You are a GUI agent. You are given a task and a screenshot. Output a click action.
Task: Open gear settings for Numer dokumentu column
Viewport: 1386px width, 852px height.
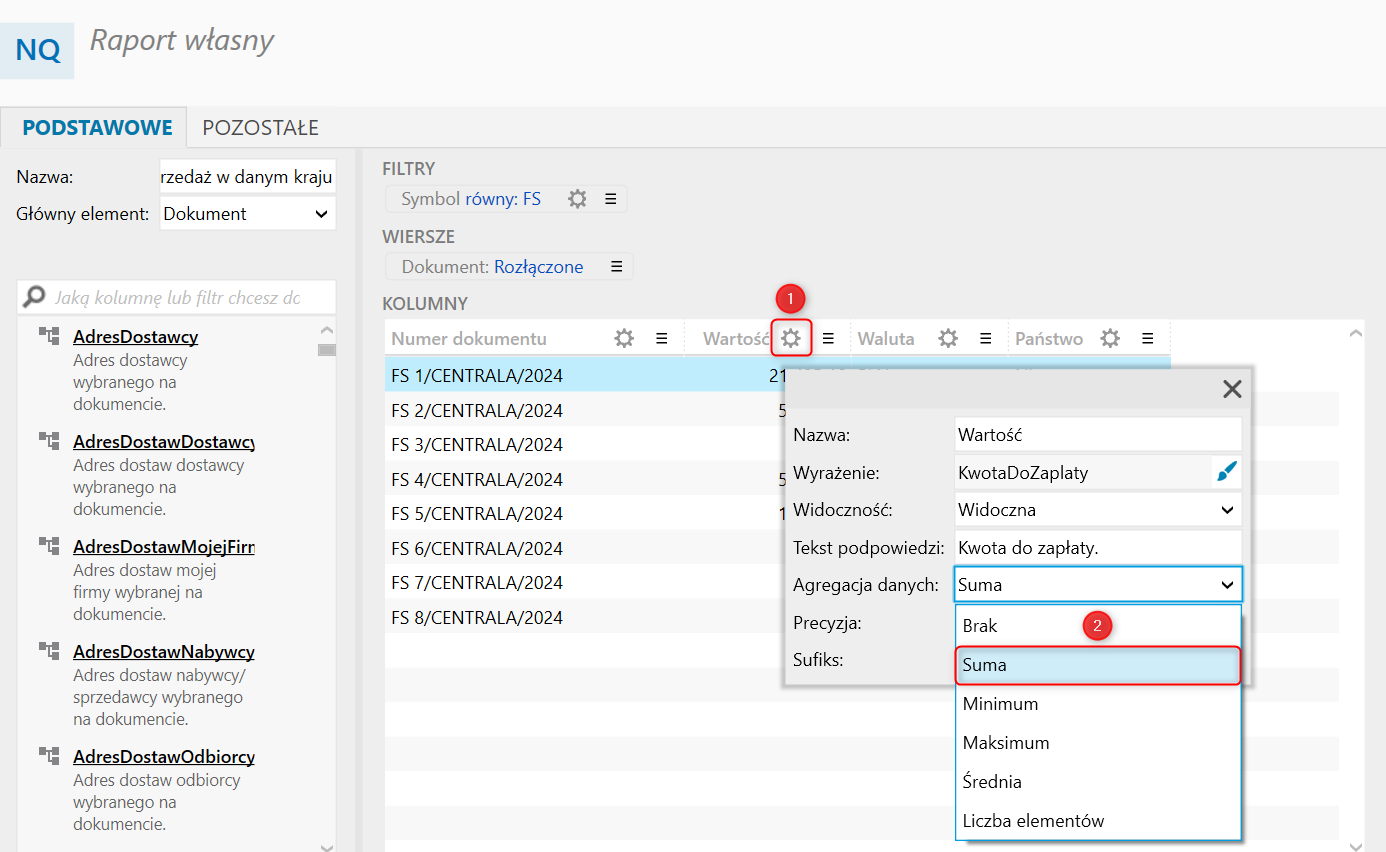coord(624,339)
